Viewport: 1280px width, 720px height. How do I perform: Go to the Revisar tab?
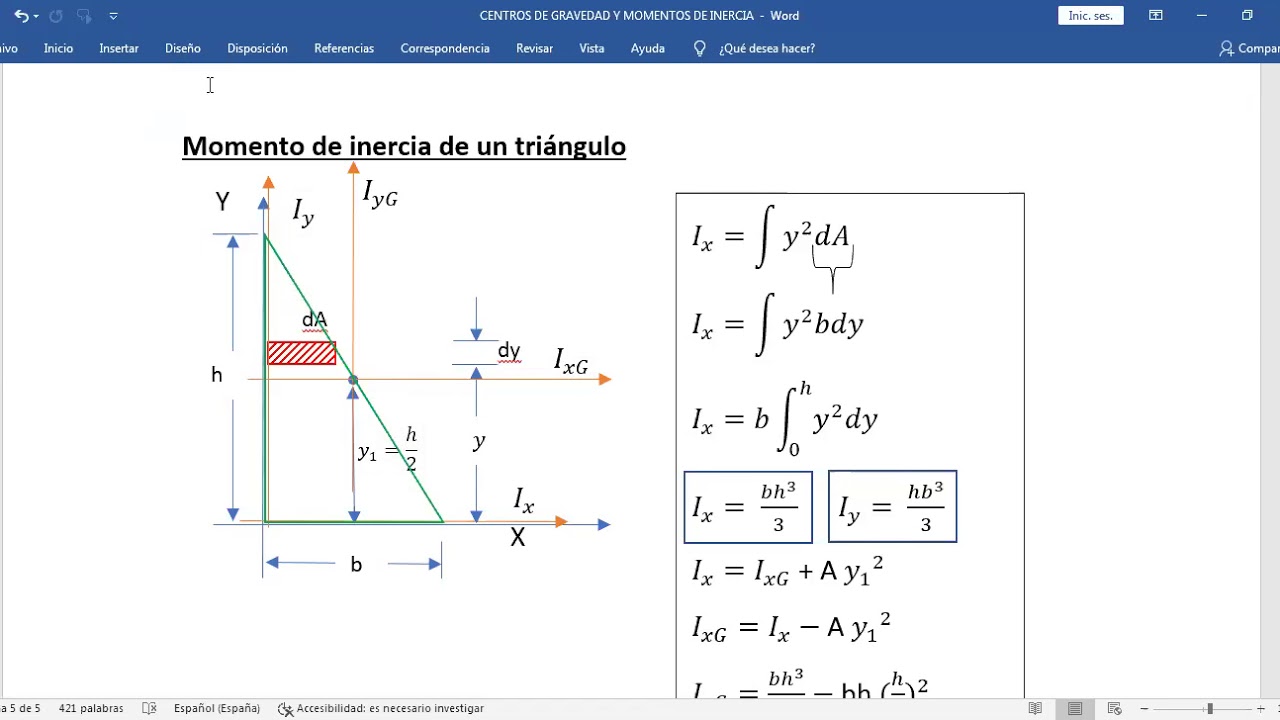pyautogui.click(x=534, y=48)
